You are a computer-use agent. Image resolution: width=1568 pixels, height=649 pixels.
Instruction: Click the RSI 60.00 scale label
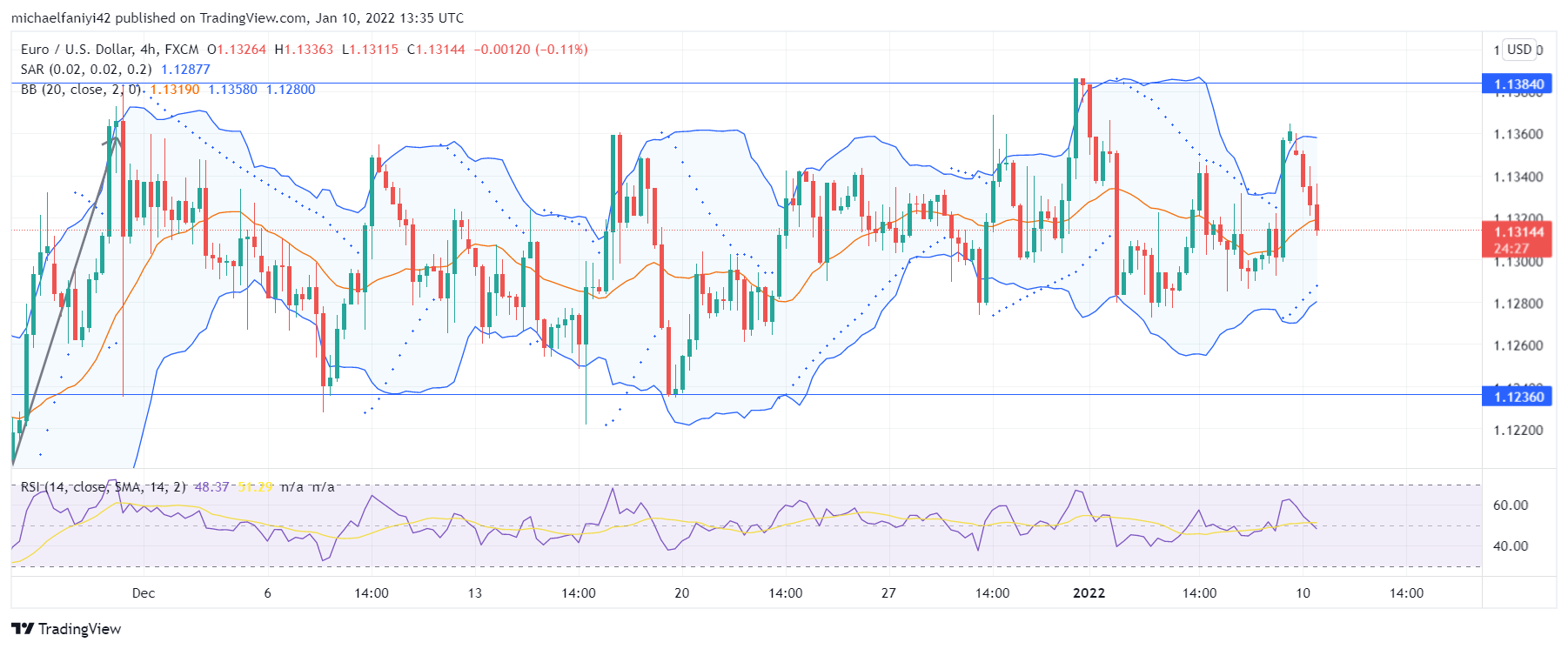(1511, 505)
